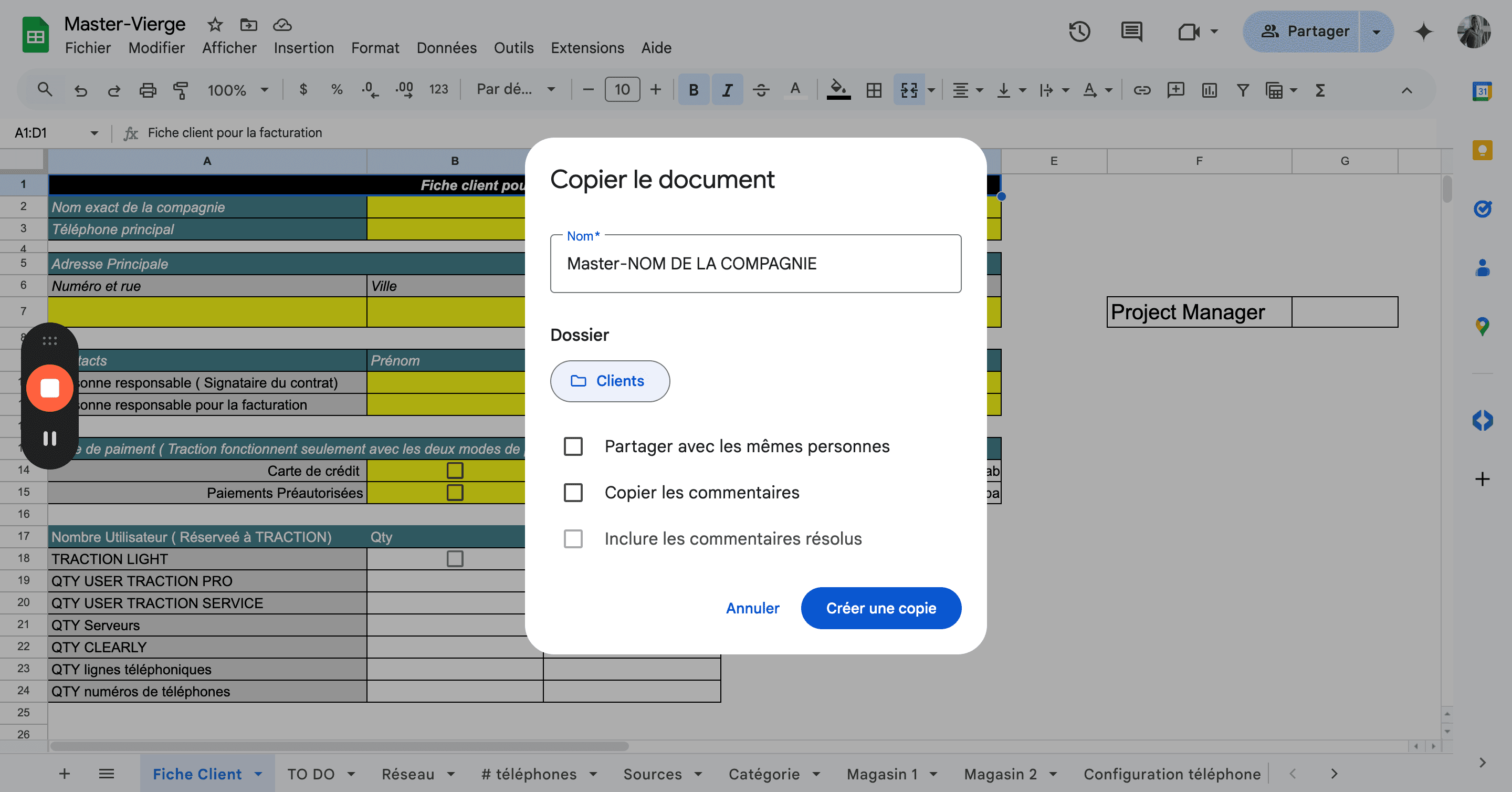
Task: Open Google Maps in side panel
Action: (1482, 327)
